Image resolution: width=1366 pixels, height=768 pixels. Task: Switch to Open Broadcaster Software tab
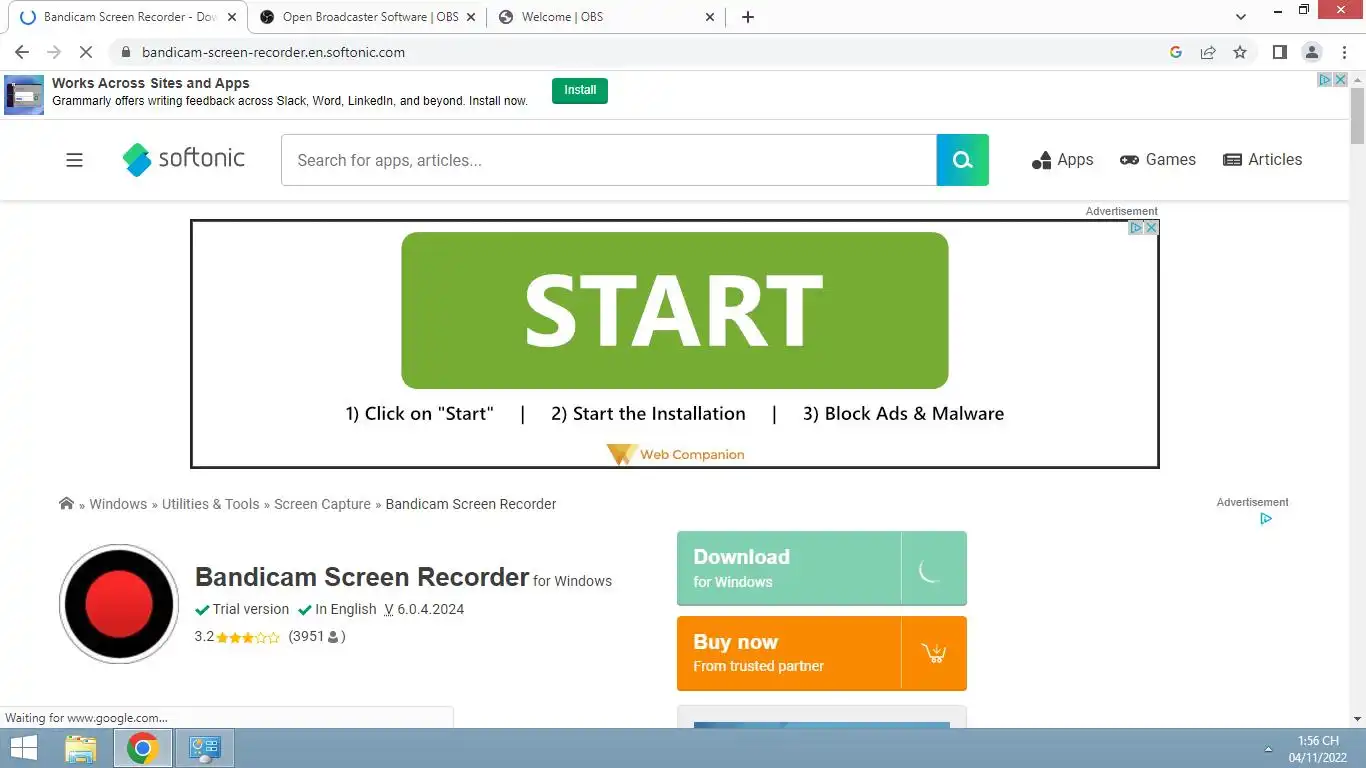click(x=366, y=17)
